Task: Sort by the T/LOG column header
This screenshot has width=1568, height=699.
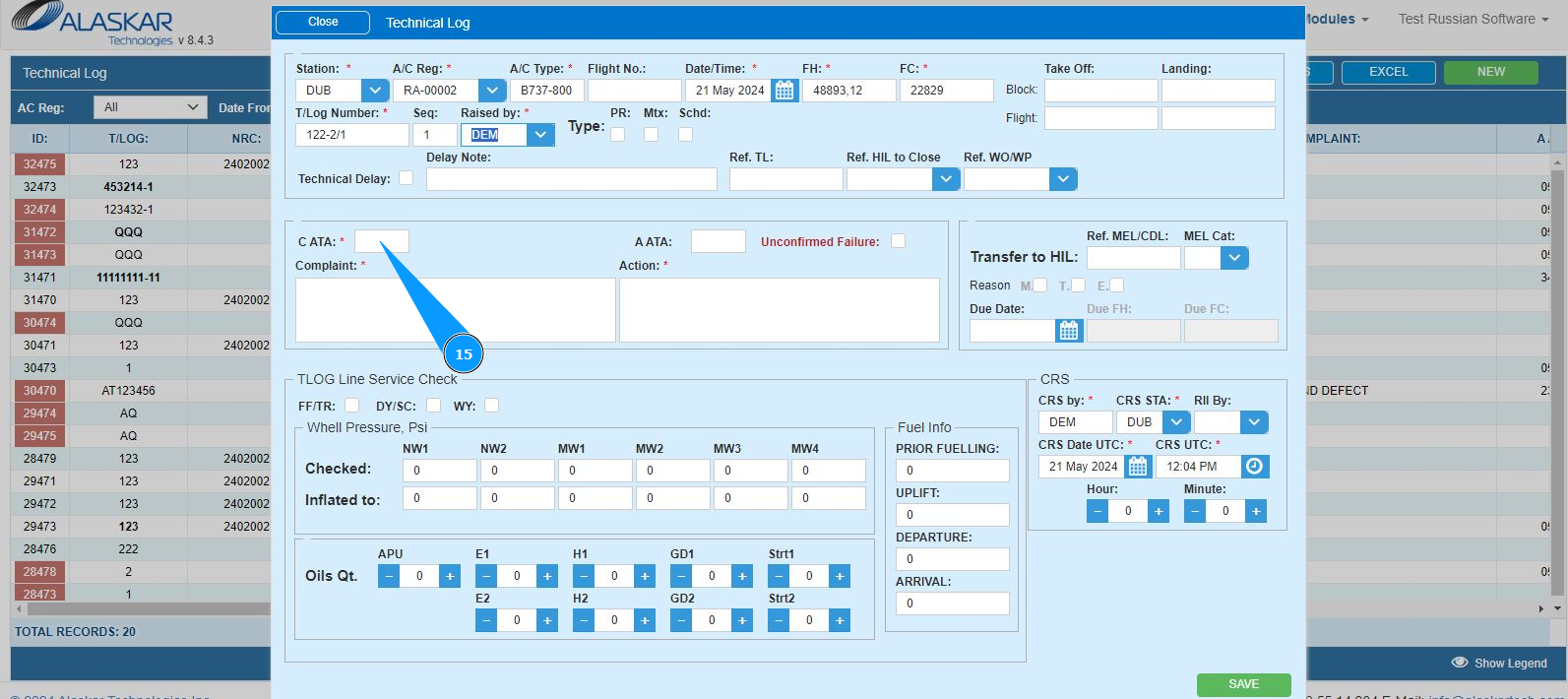Action: 128,139
